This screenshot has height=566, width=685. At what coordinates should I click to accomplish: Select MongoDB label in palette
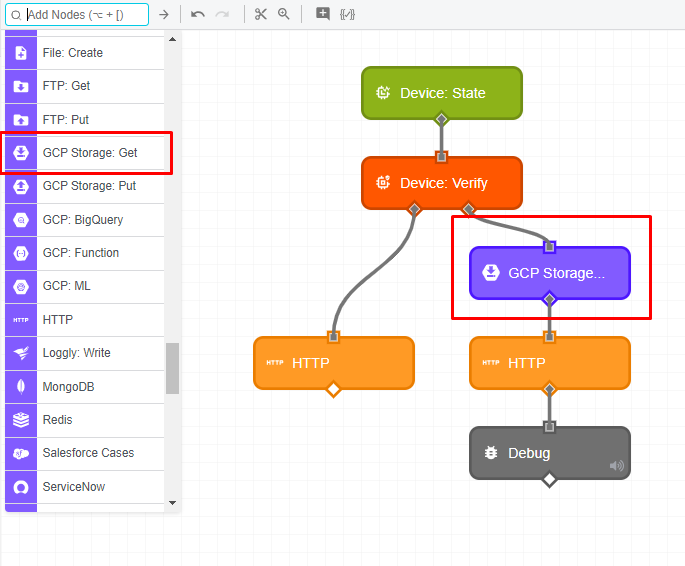(x=69, y=387)
